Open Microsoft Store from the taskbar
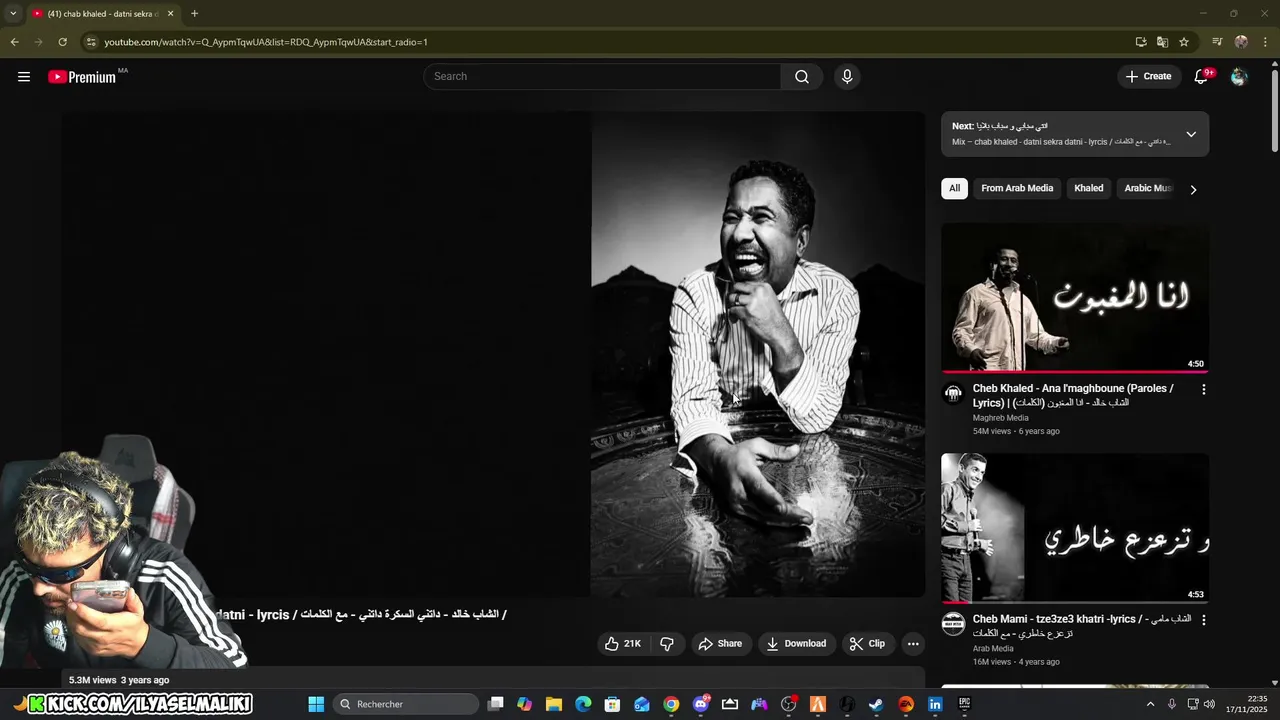 (612, 704)
